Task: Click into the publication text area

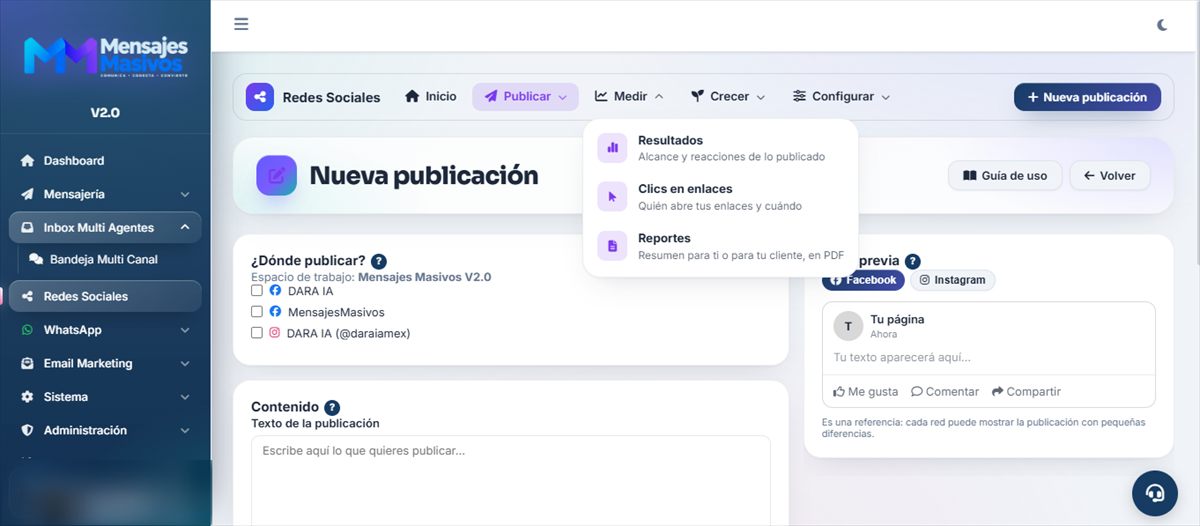Action: click(511, 480)
